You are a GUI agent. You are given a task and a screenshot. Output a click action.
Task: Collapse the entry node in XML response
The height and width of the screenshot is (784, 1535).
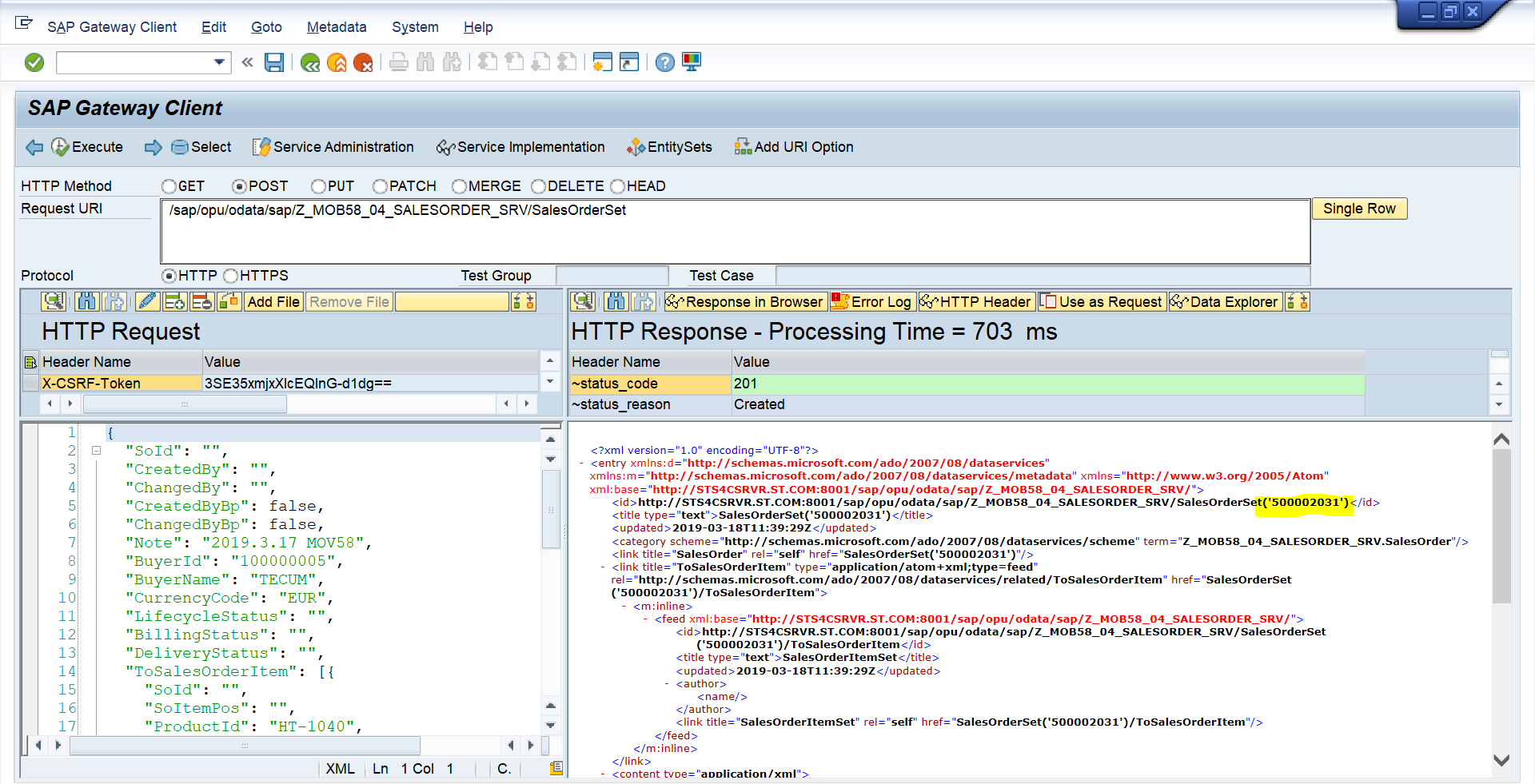[581, 464]
